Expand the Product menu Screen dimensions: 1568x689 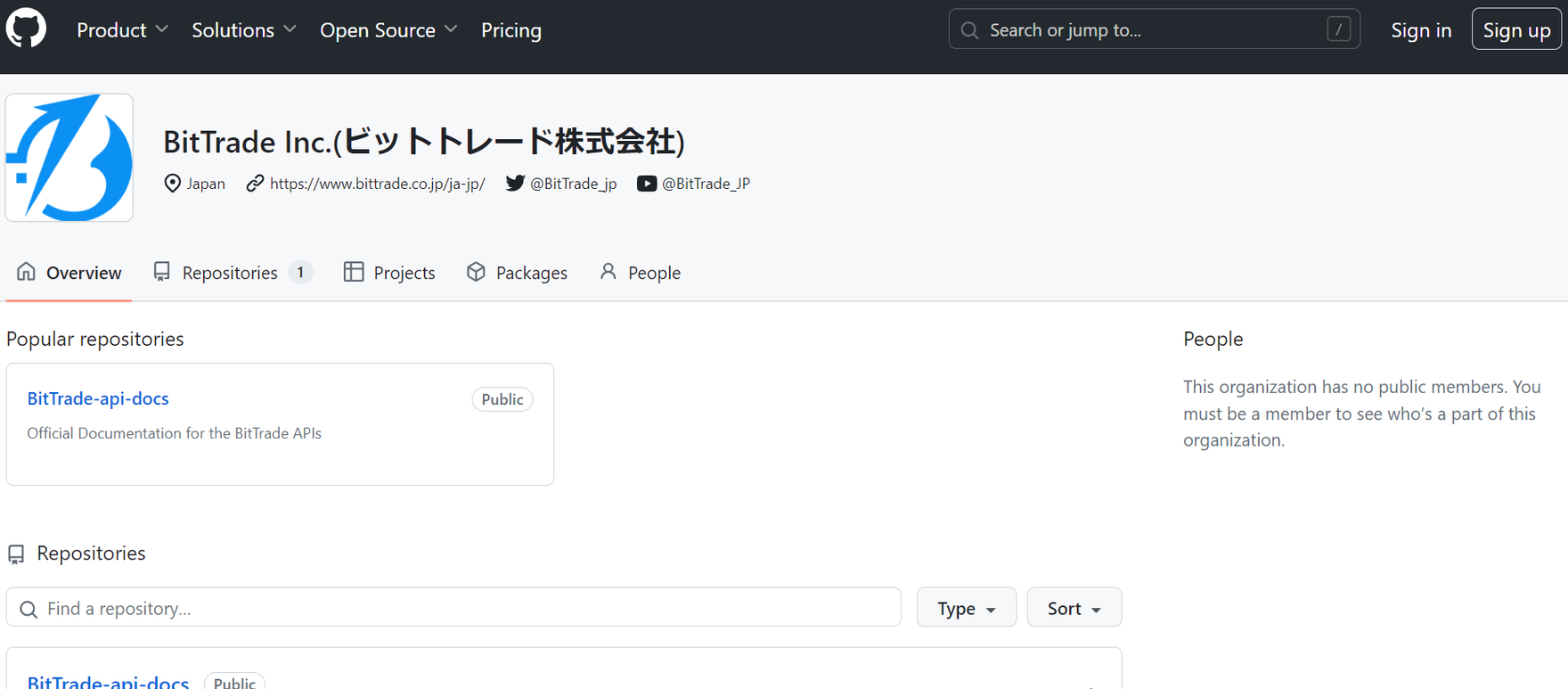point(122,30)
